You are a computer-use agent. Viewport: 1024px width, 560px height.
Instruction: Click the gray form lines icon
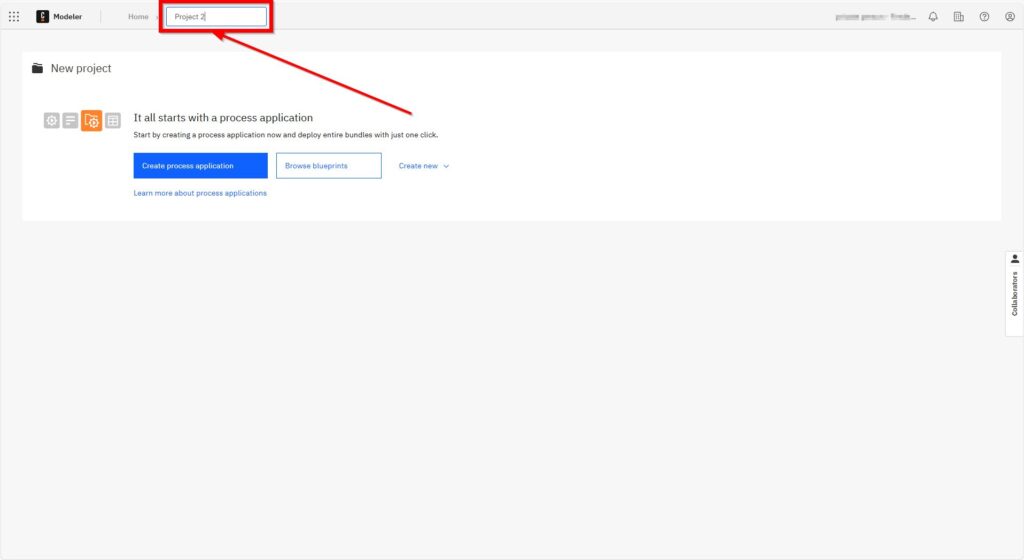[71, 120]
